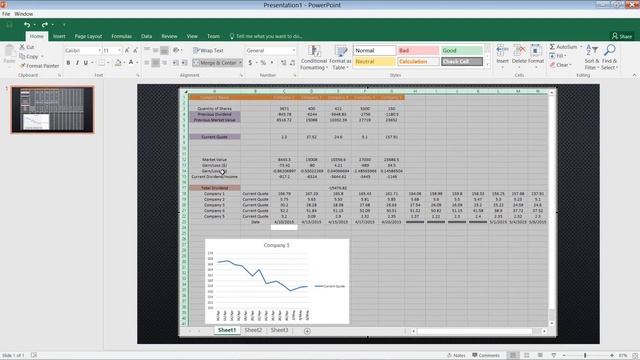Open the File menu

[x=6, y=14]
